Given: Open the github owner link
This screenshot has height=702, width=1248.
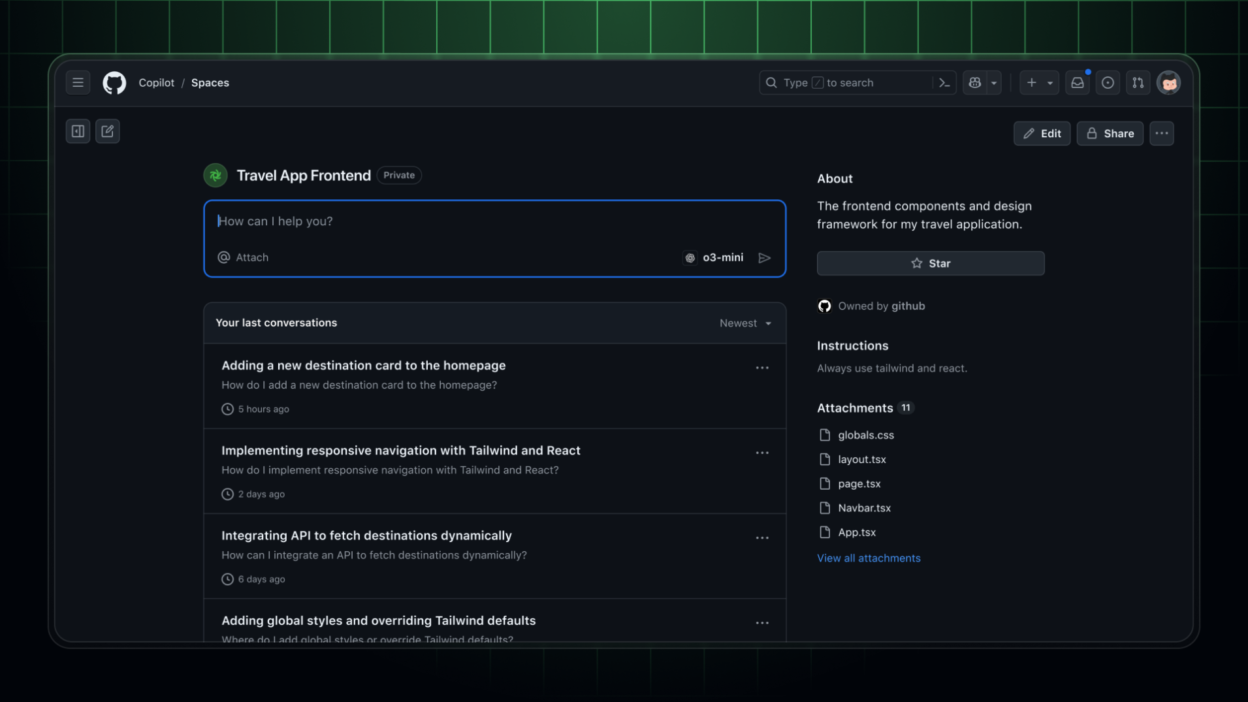Looking at the screenshot, I should tap(908, 306).
